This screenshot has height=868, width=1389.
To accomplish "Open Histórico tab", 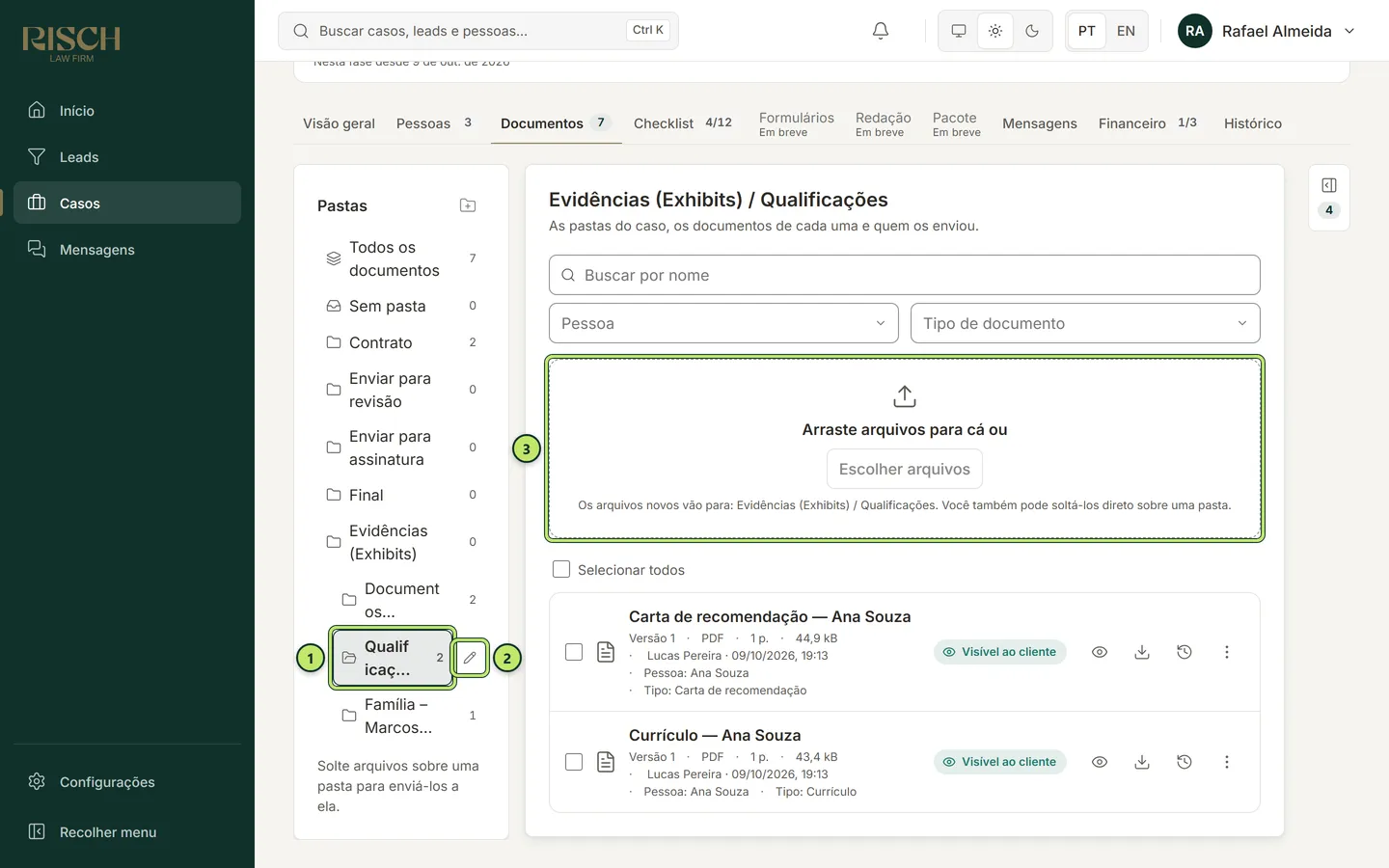I will click(x=1253, y=123).
